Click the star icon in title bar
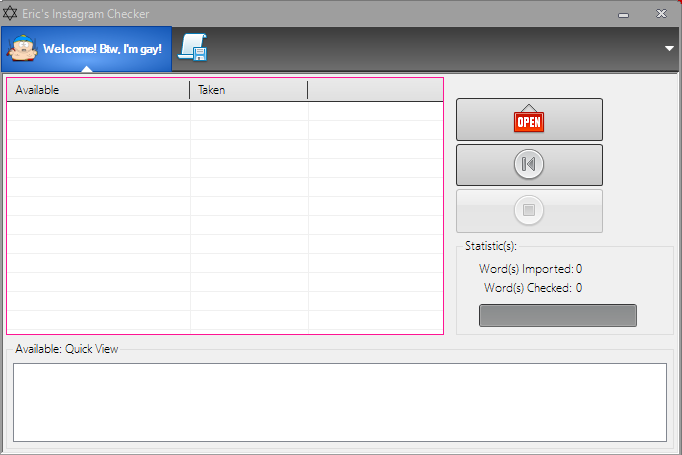 tap(10, 13)
